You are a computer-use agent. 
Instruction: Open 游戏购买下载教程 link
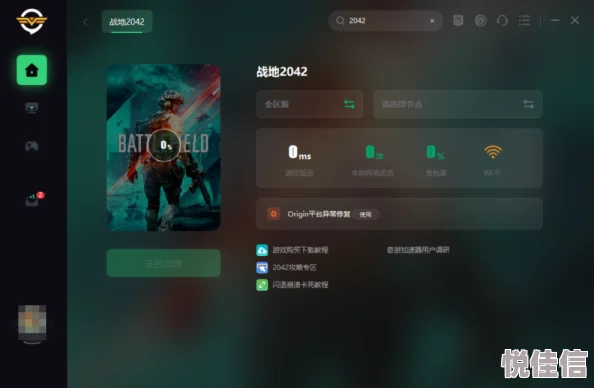coord(300,250)
